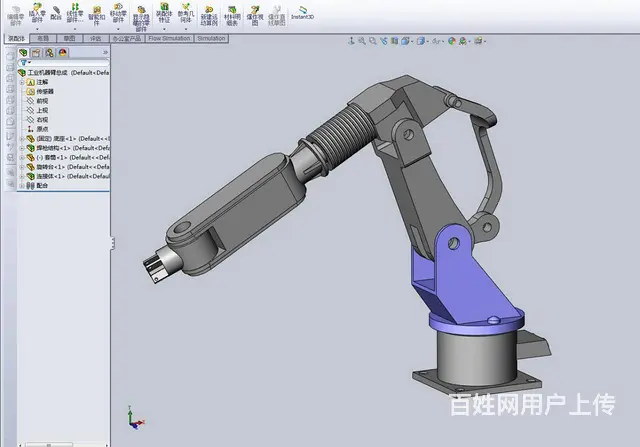Open the Apply Scene icon

(x=463, y=41)
